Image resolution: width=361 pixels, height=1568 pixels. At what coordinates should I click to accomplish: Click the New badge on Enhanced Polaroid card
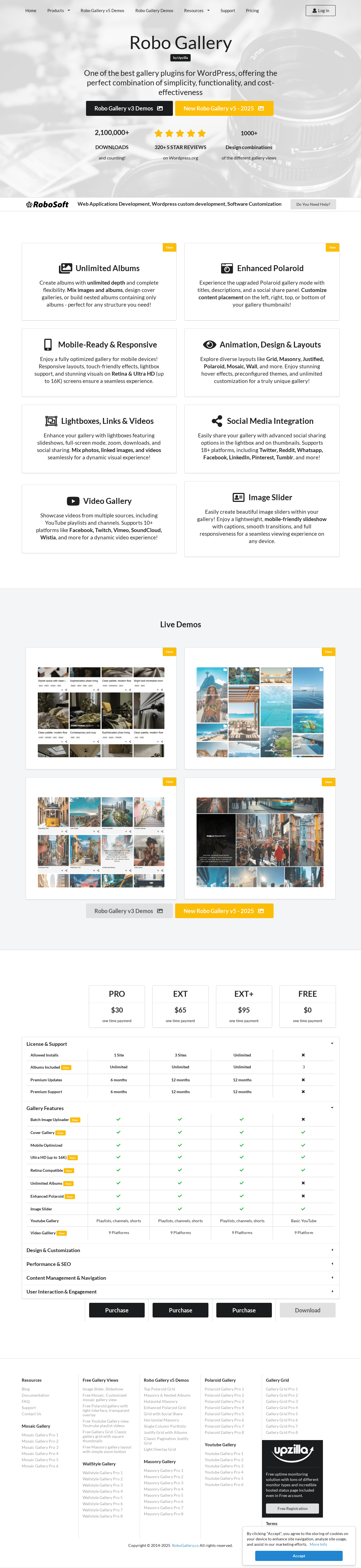pos(333,247)
